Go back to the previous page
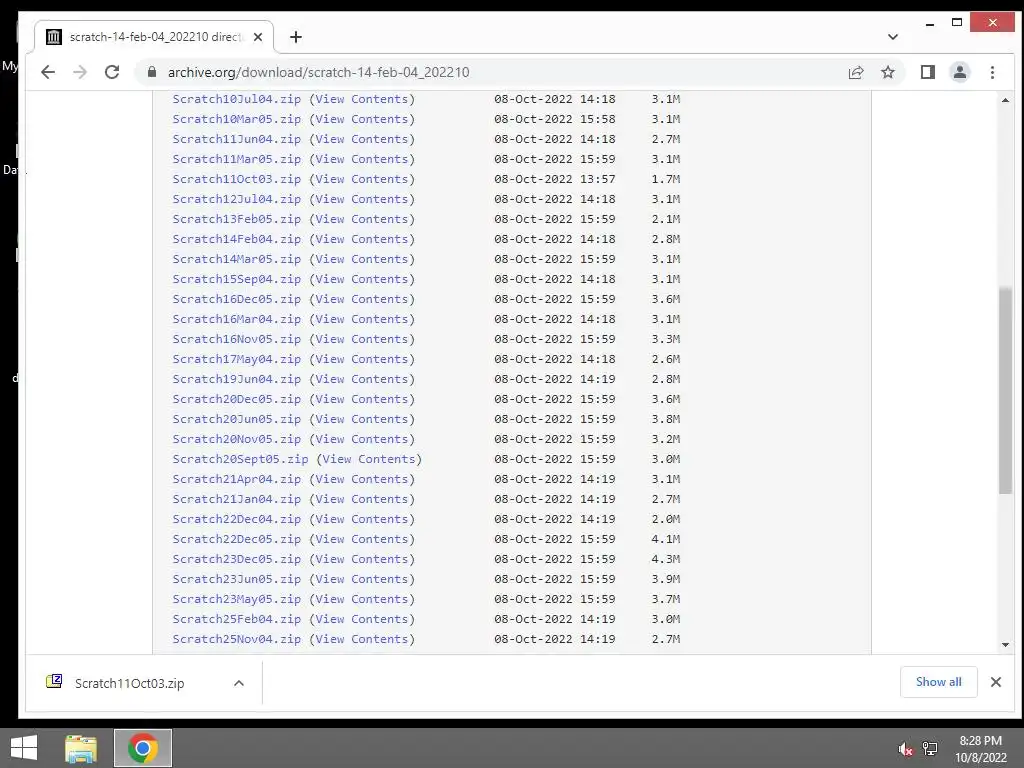Image resolution: width=1024 pixels, height=768 pixels. click(x=48, y=72)
